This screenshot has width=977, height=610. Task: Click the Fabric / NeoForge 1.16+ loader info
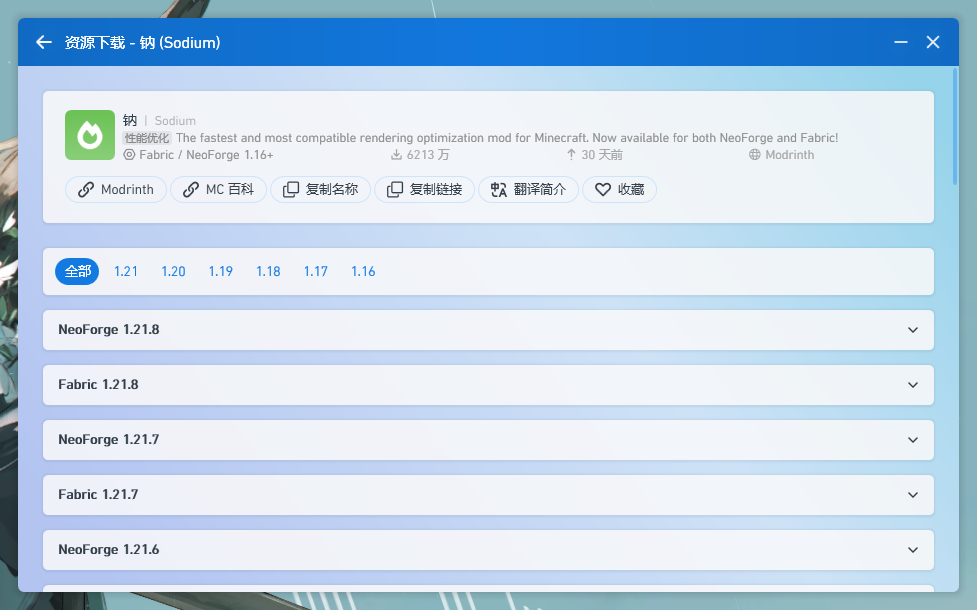click(199, 155)
